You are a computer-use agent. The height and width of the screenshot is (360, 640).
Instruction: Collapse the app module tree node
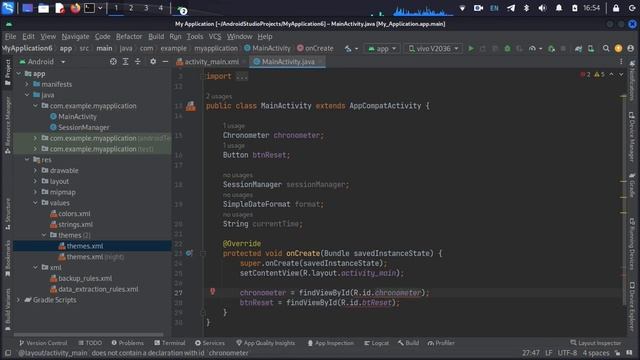click(x=19, y=73)
